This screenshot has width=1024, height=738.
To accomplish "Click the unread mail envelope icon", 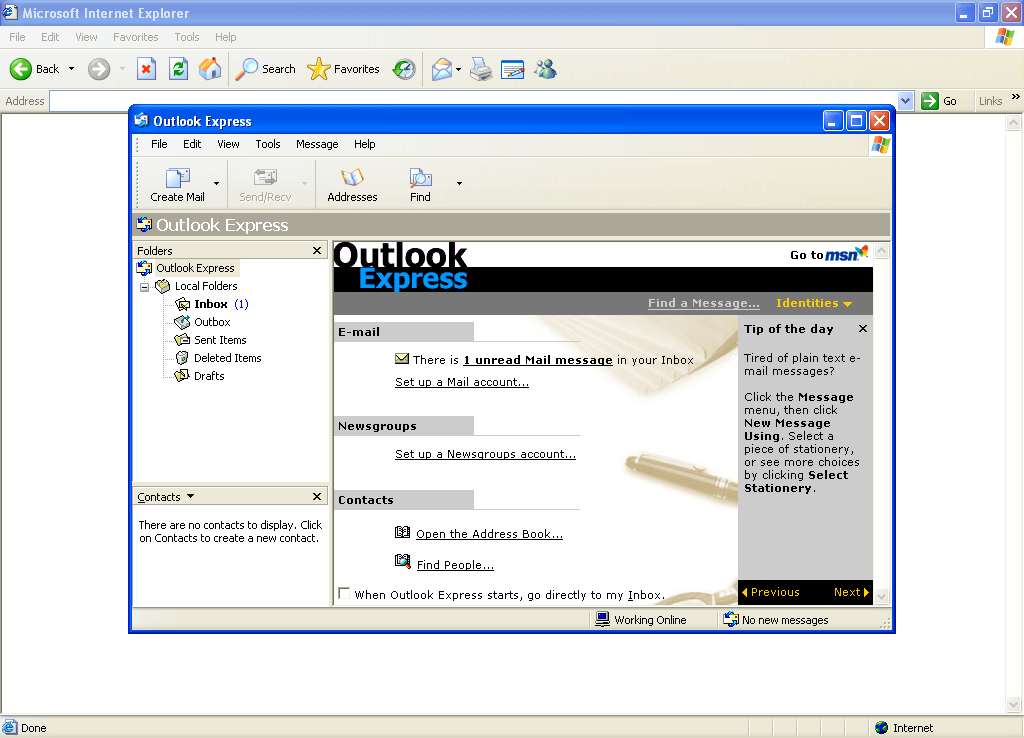I will (402, 359).
